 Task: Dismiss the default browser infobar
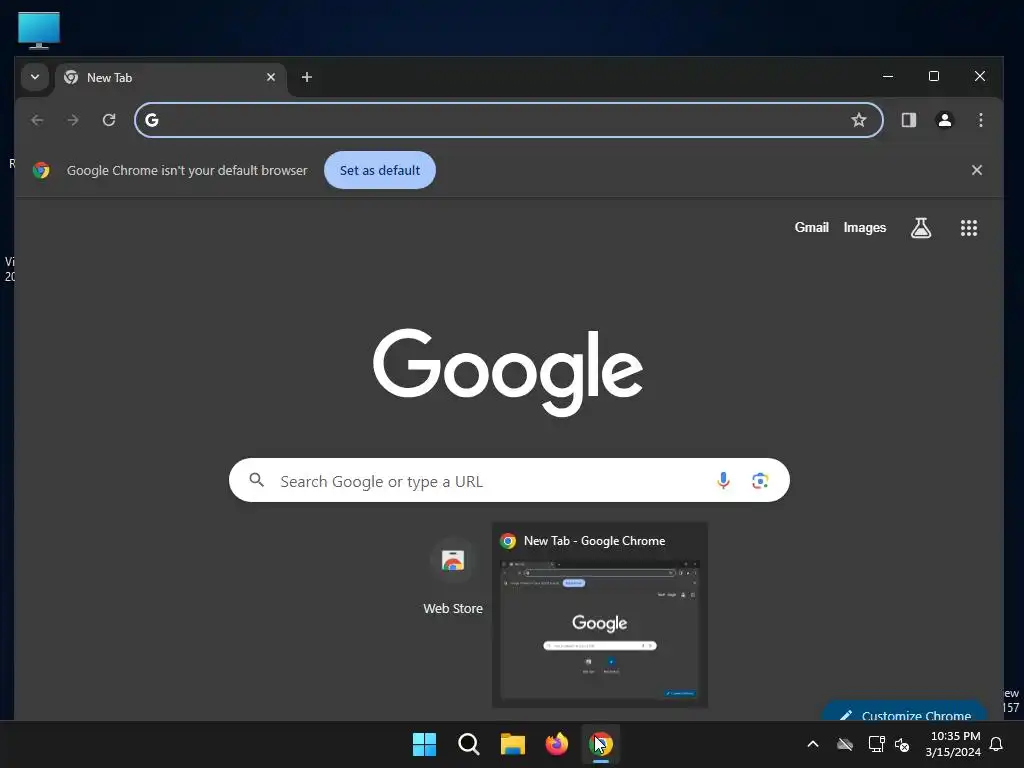tap(977, 170)
